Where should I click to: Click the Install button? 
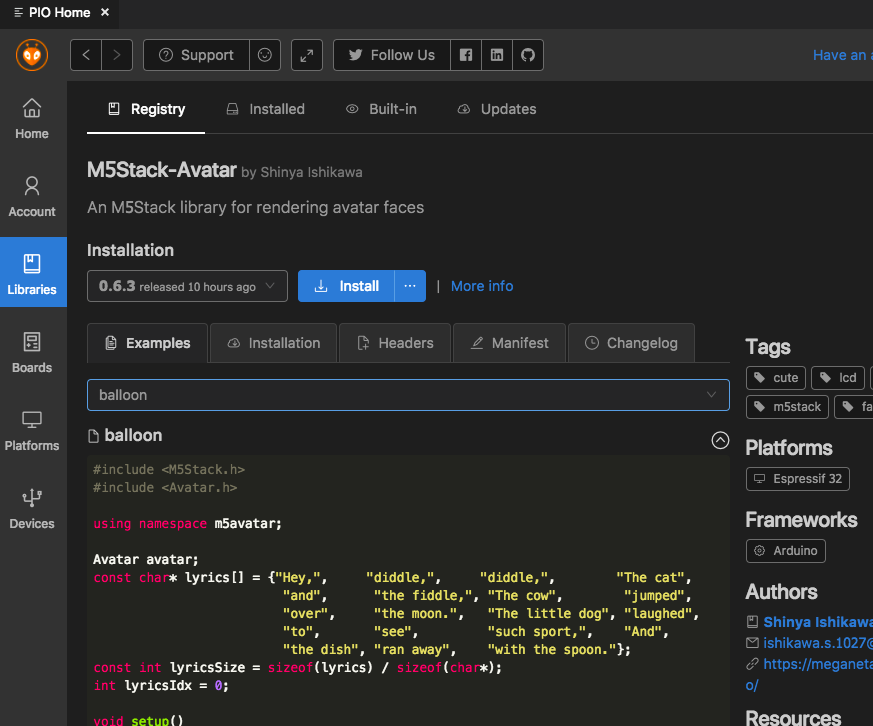click(x=347, y=286)
